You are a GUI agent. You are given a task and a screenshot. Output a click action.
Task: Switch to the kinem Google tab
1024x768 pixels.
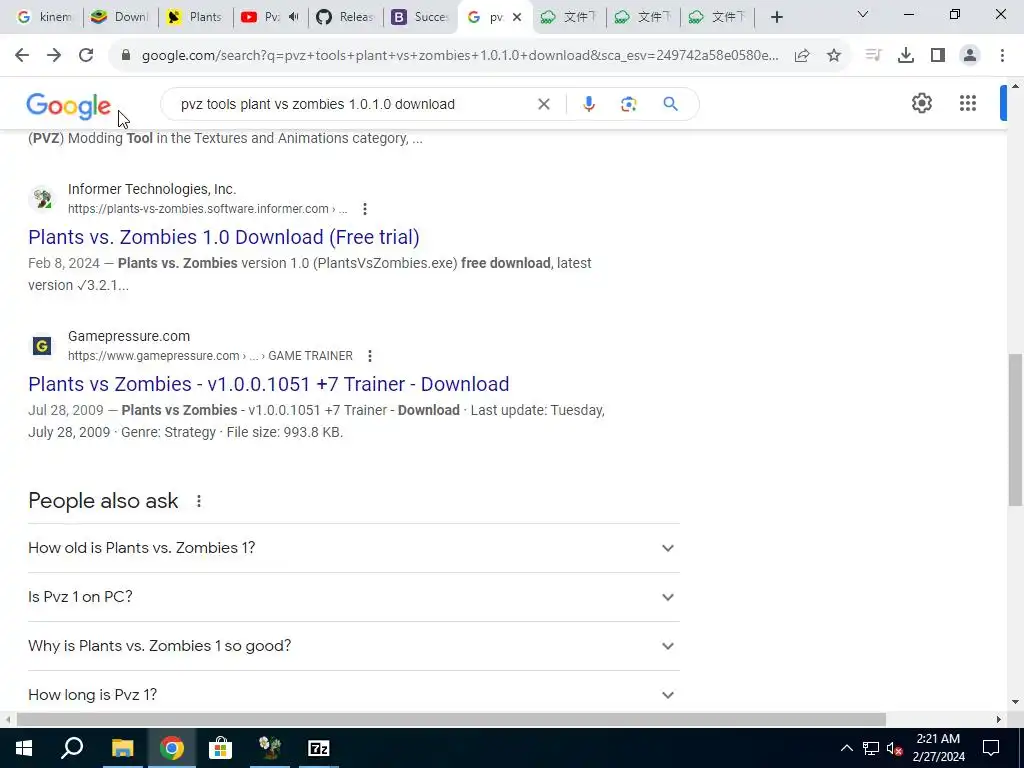click(x=44, y=17)
